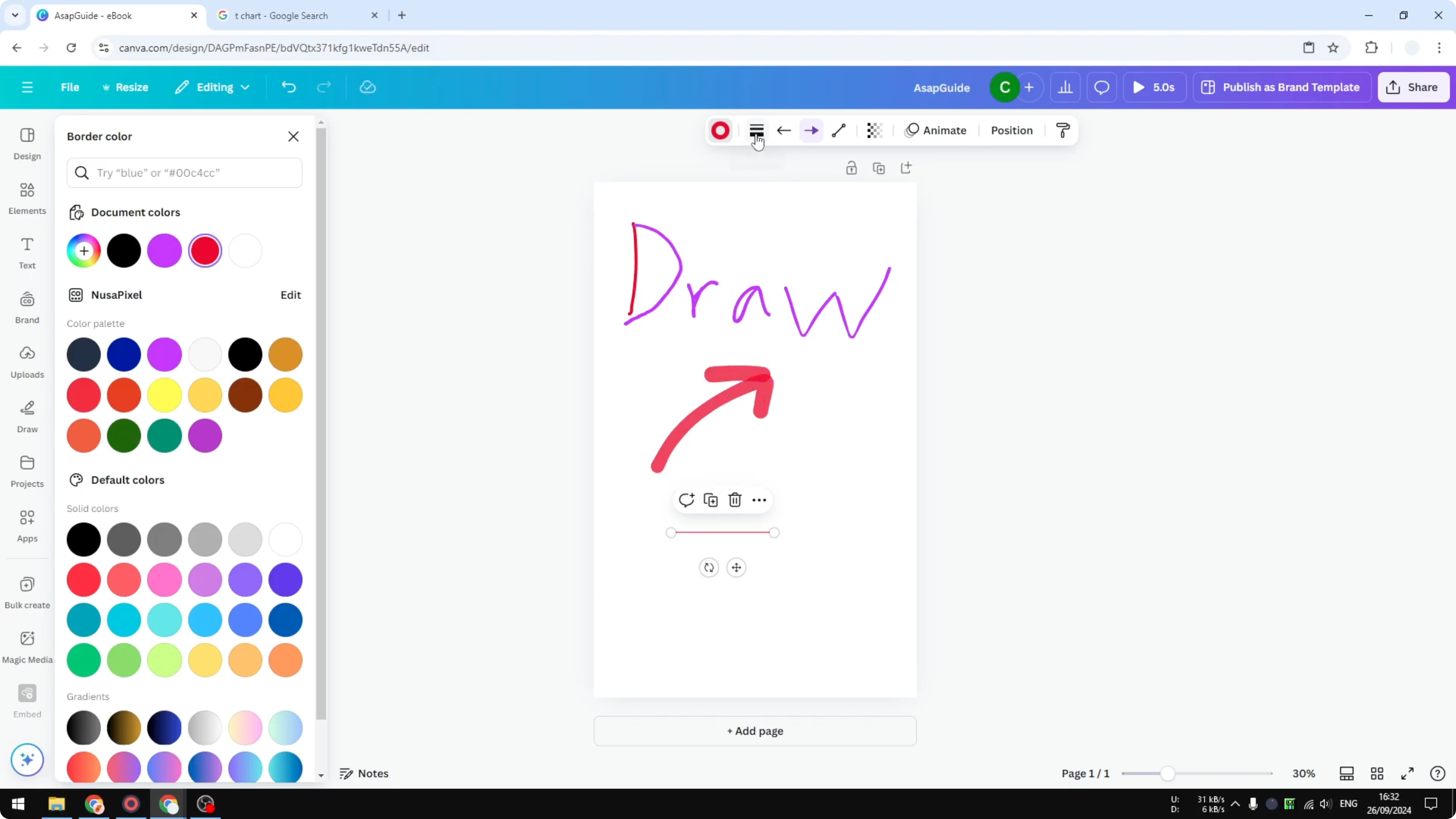The image size is (1456, 819).
Task: Duplicate the selected line from floating toolbar
Action: pos(711,500)
